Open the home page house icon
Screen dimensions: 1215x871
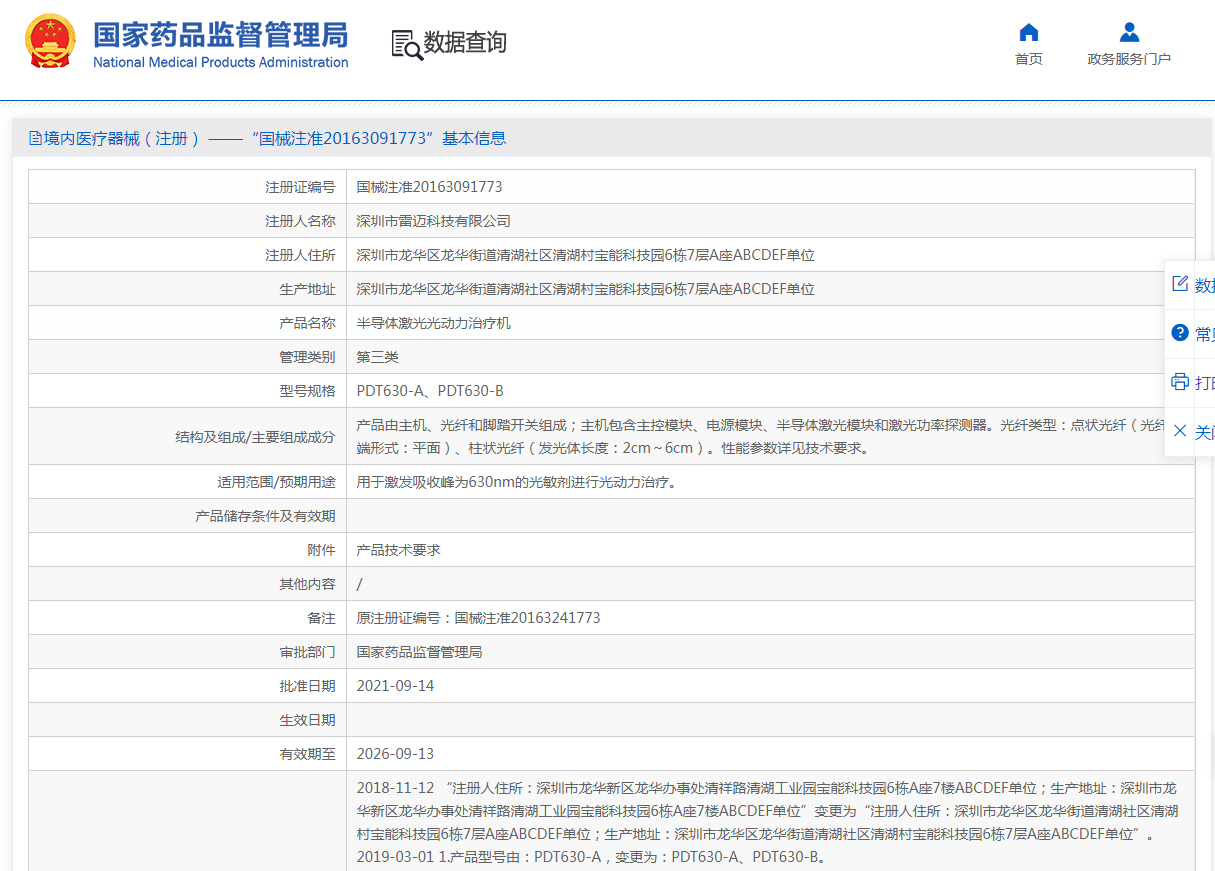(x=1028, y=32)
